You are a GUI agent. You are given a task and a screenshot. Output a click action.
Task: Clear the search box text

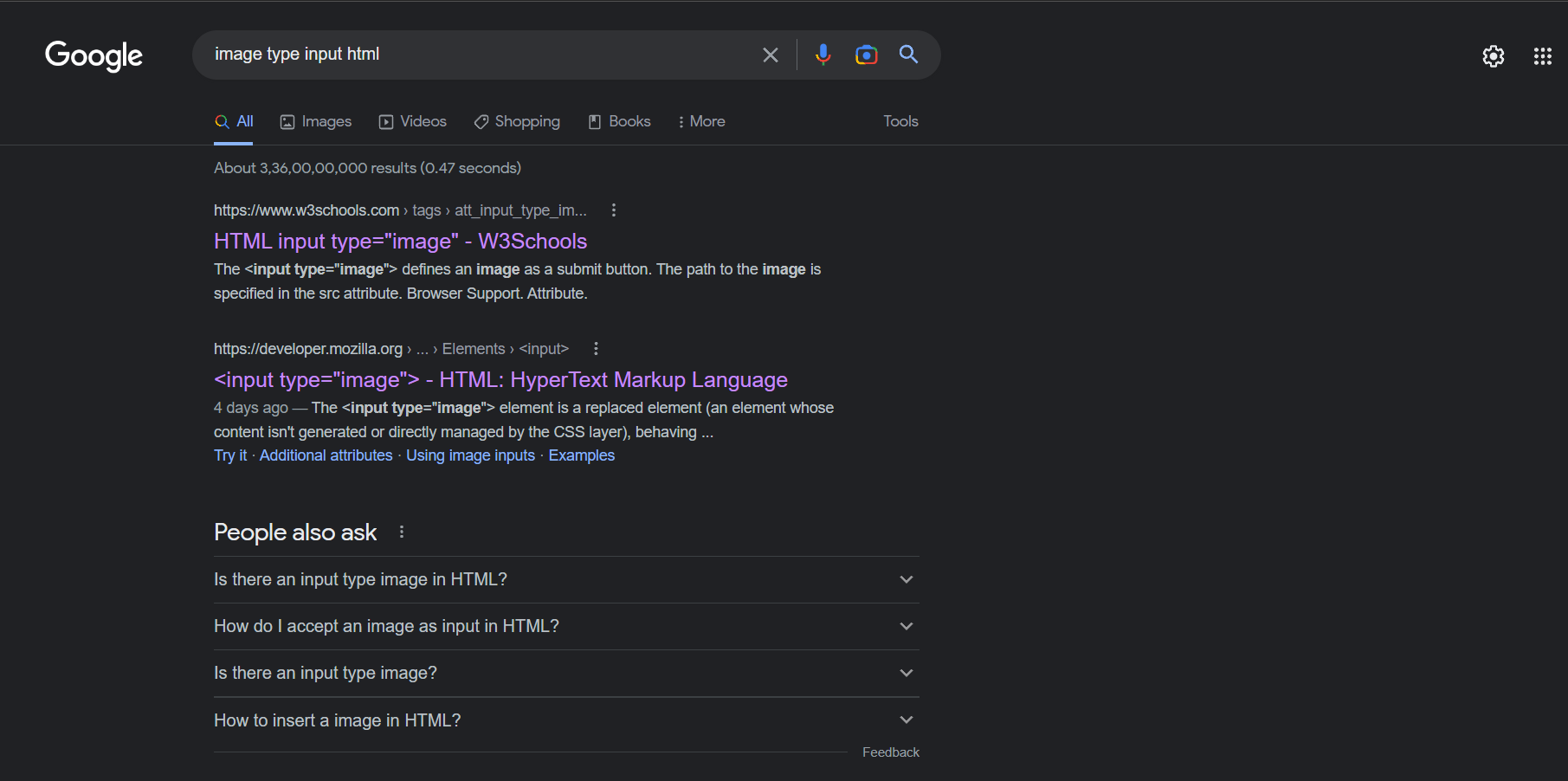pyautogui.click(x=770, y=55)
